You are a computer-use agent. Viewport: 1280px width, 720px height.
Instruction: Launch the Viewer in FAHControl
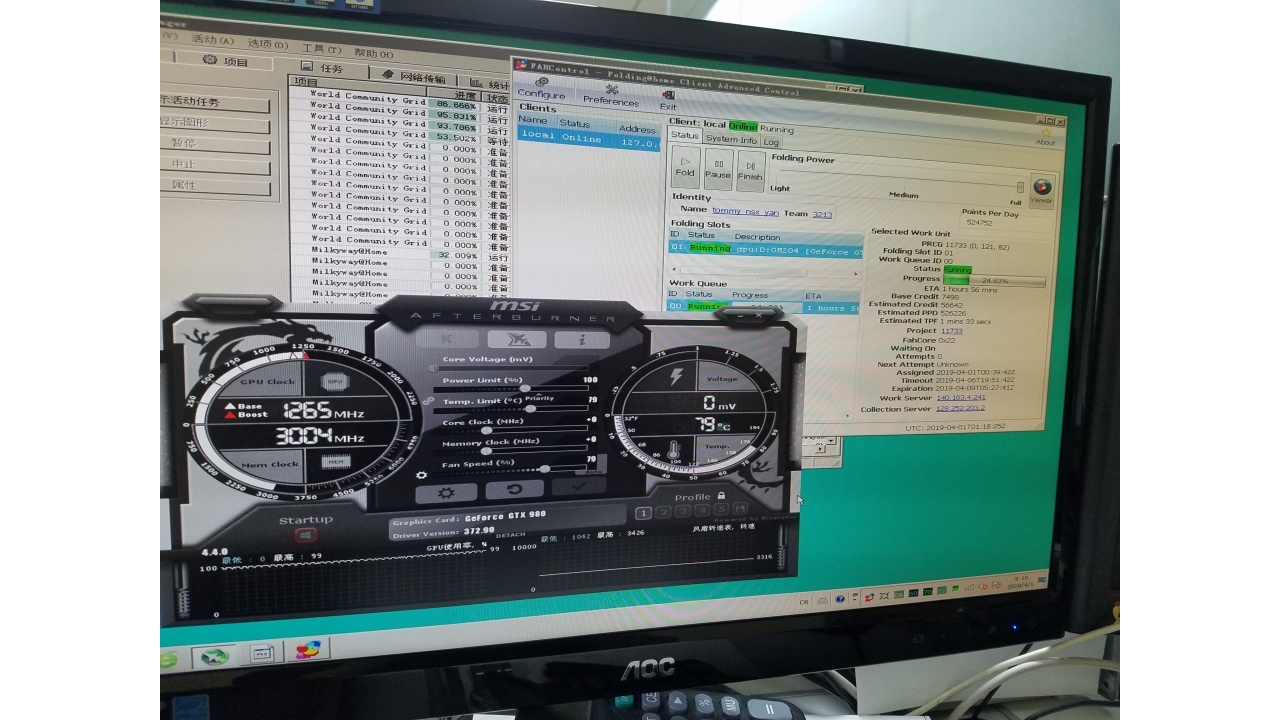[x=1041, y=191]
